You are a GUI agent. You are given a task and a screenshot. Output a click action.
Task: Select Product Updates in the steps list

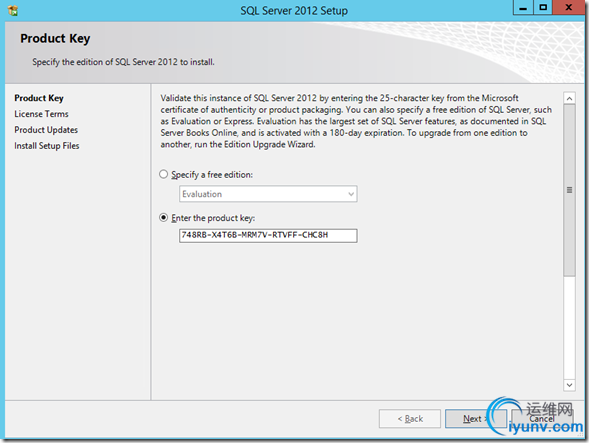[46, 130]
